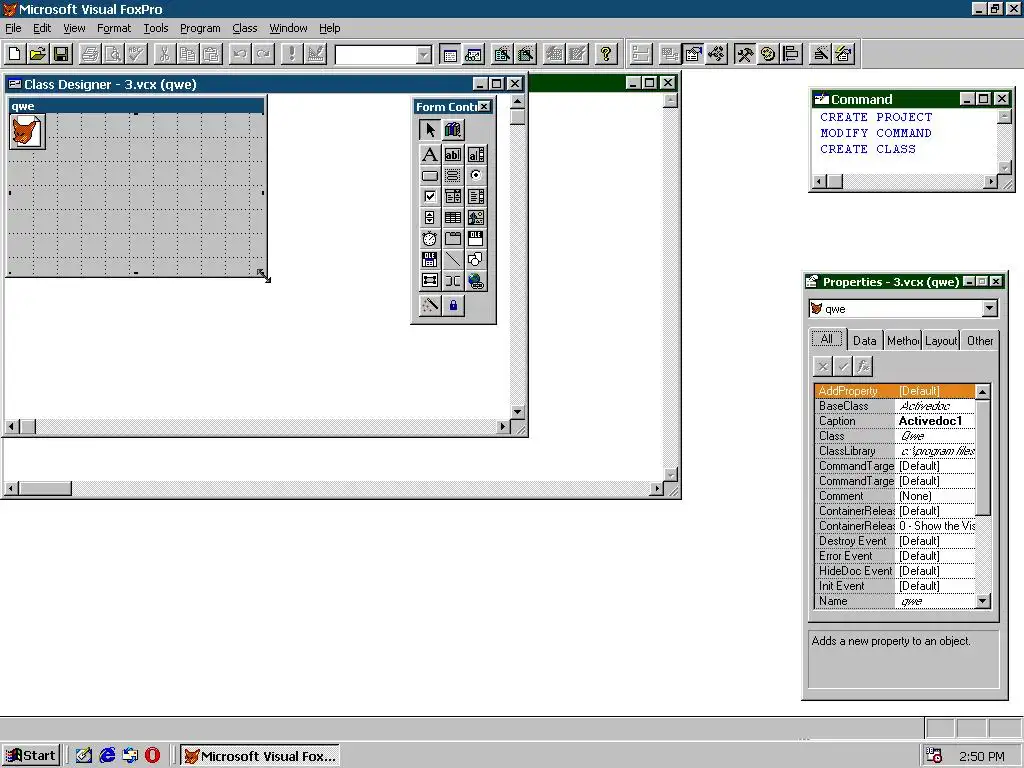Viewport: 1024px width, 768px height.
Task: Select the Check Box control tool
Action: tap(429, 197)
